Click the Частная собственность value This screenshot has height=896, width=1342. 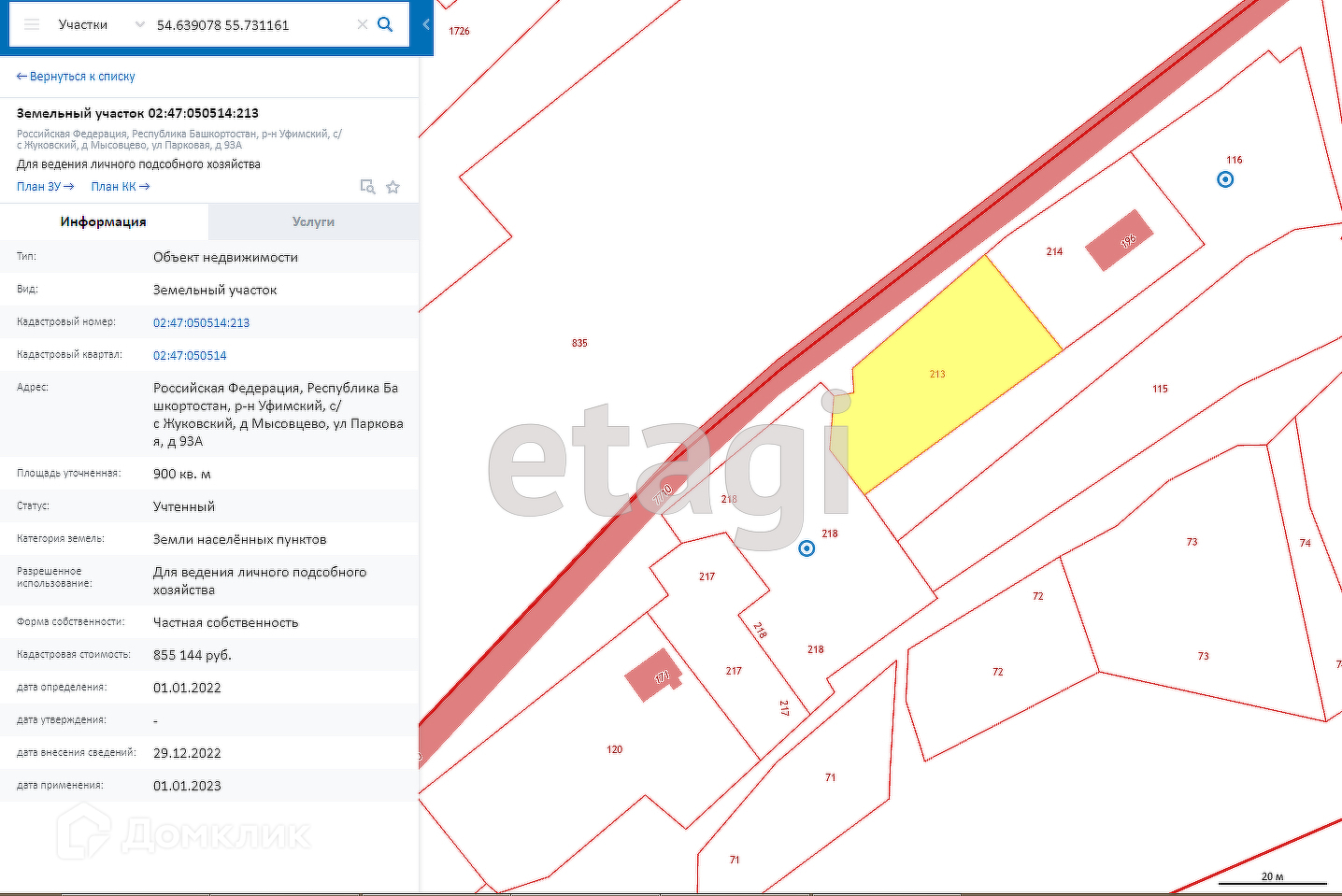(226, 622)
